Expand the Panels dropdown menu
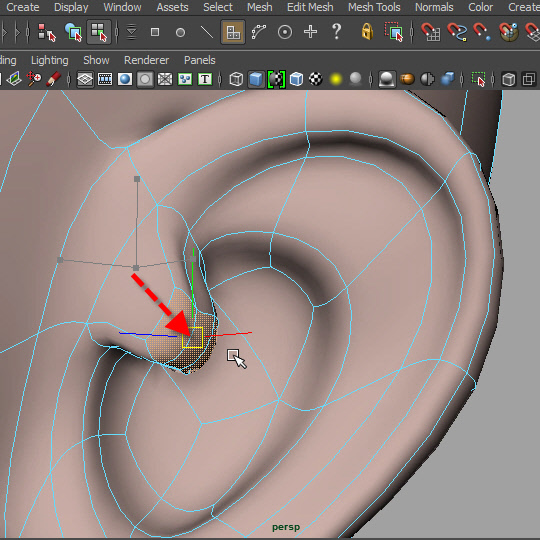Screen dimensions: 540x540 pyautogui.click(x=199, y=60)
